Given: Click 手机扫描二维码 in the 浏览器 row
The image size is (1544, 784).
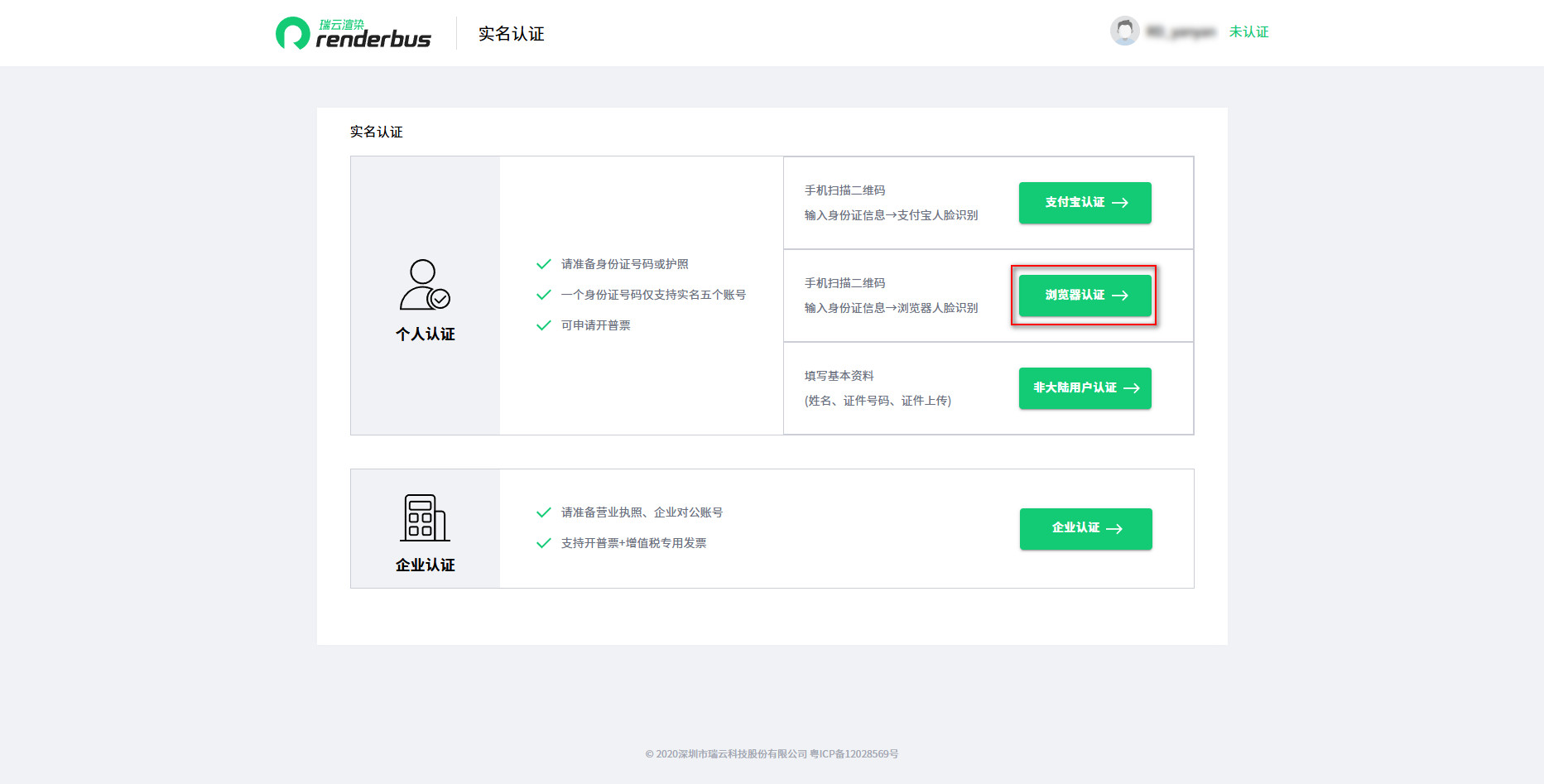Looking at the screenshot, I should [845, 283].
